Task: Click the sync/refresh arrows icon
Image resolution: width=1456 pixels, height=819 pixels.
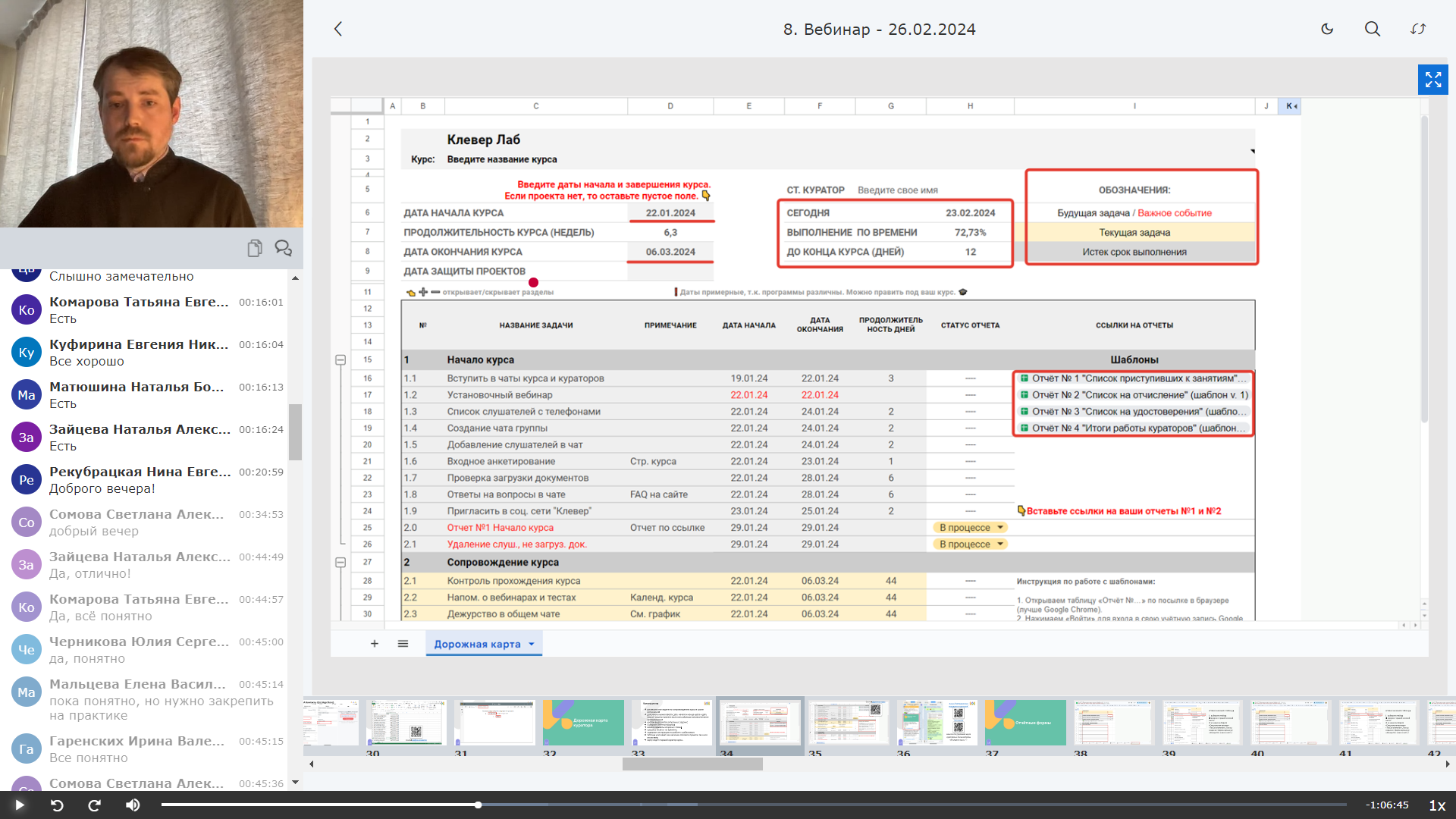Action: [x=1418, y=29]
